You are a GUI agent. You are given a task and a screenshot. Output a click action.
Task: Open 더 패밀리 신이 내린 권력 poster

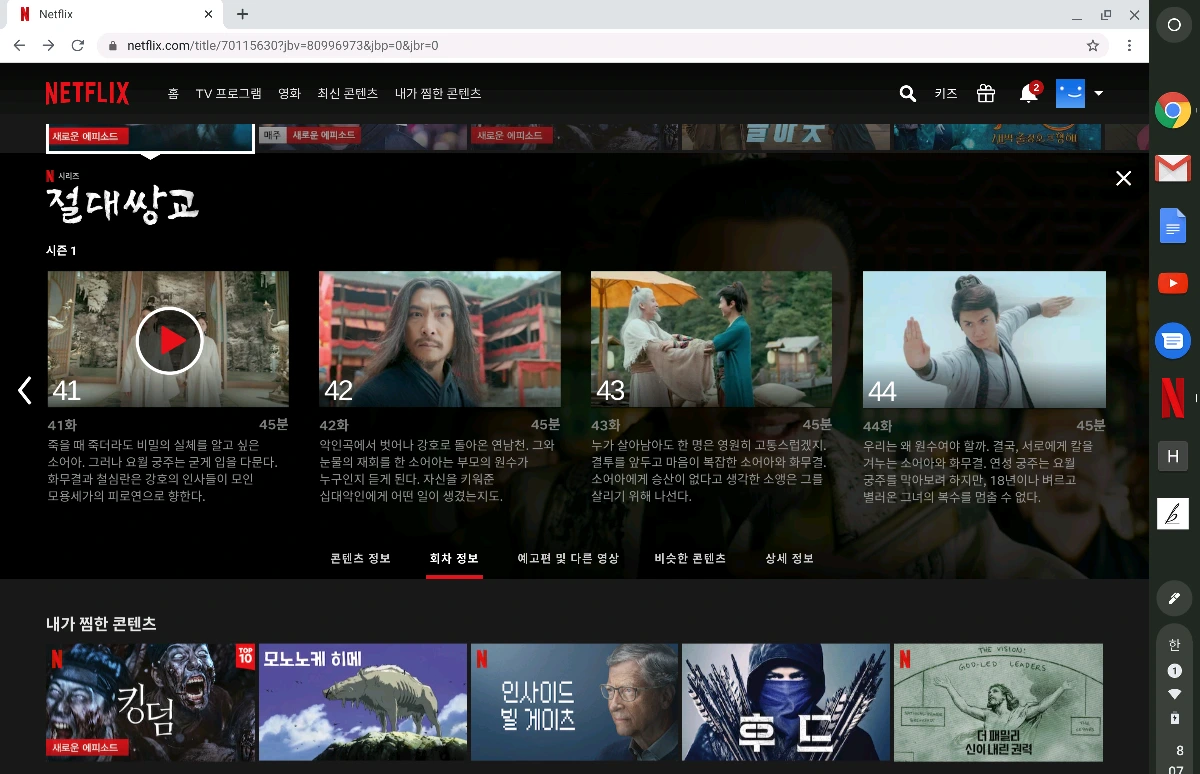(x=998, y=703)
